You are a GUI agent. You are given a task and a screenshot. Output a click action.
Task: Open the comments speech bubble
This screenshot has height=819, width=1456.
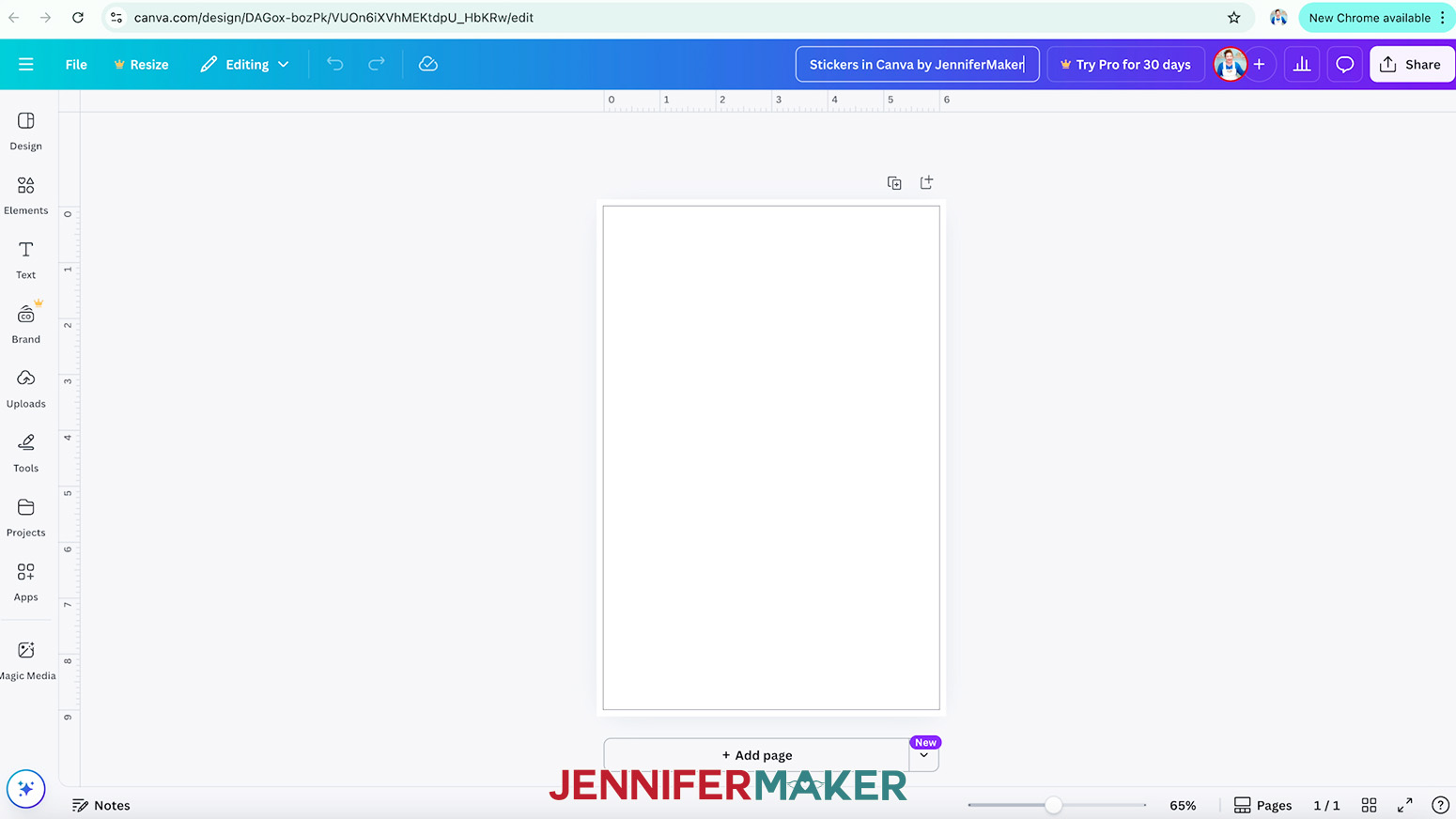point(1345,64)
